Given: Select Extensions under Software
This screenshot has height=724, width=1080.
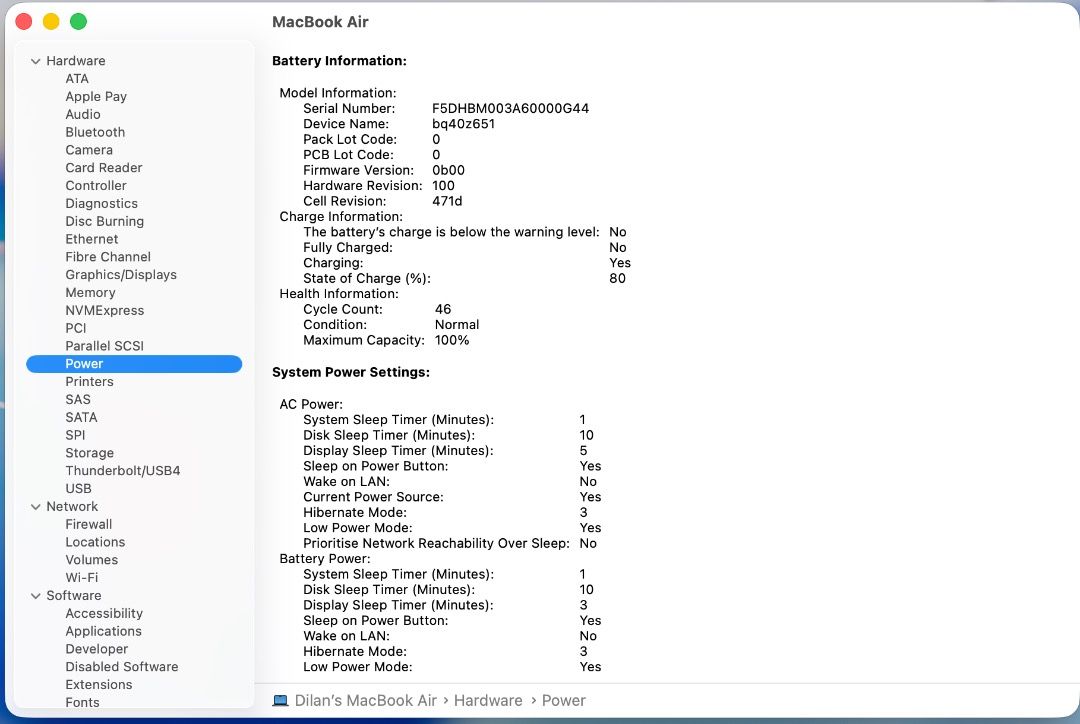Looking at the screenshot, I should 98,685.
